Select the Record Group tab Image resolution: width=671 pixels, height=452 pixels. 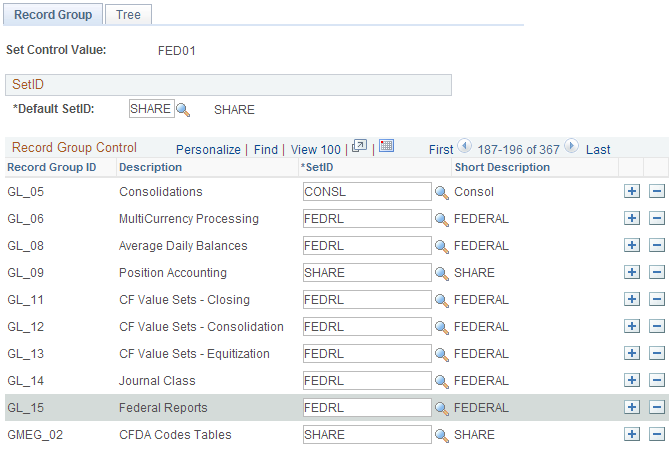(x=53, y=15)
